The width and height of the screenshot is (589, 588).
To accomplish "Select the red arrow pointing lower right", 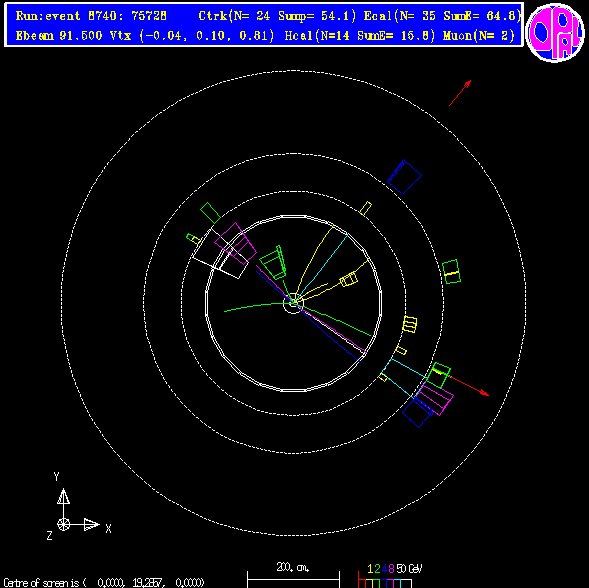I will [x=468, y=385].
